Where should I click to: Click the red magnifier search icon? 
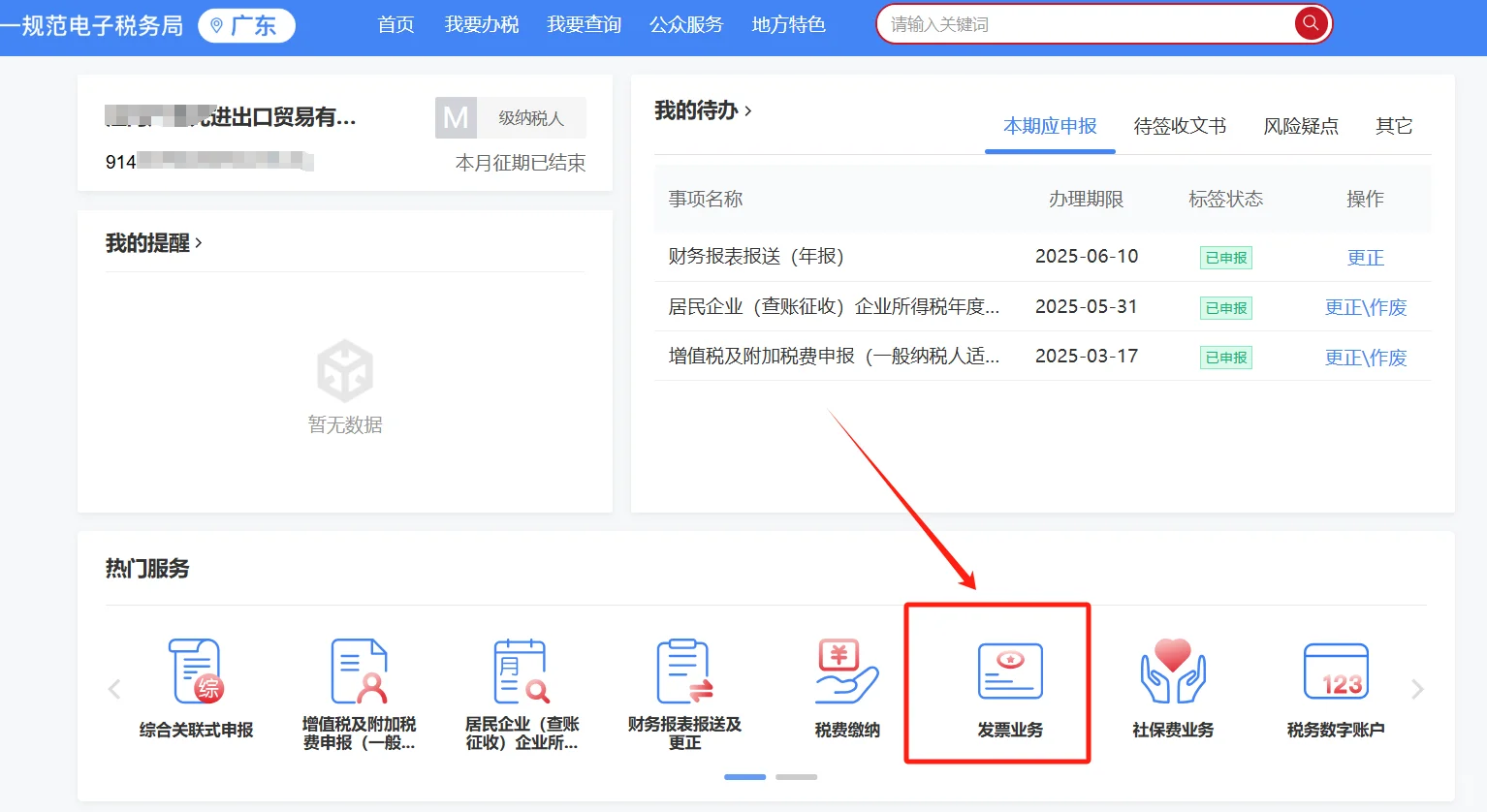(1311, 22)
